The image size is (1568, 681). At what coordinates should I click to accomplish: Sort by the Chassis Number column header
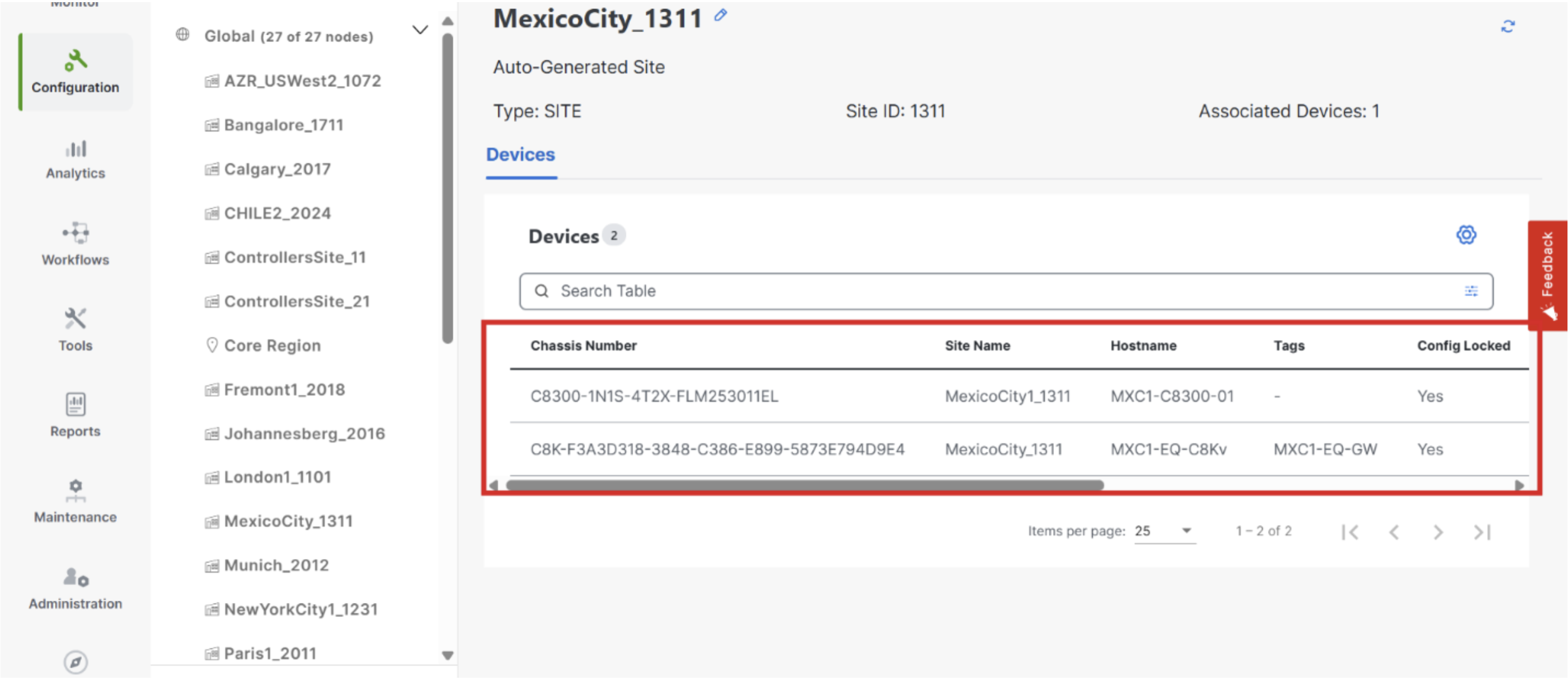[x=583, y=345]
